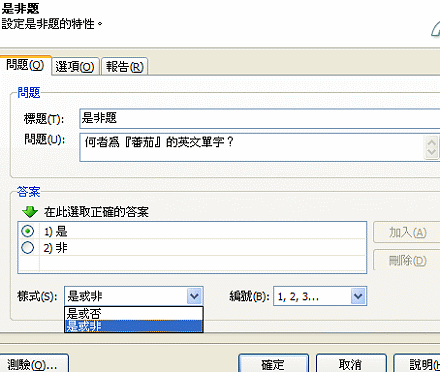Open the 樣式(S) style dropdown arrow
Viewport: 440px width, 372px height.
pos(195,296)
